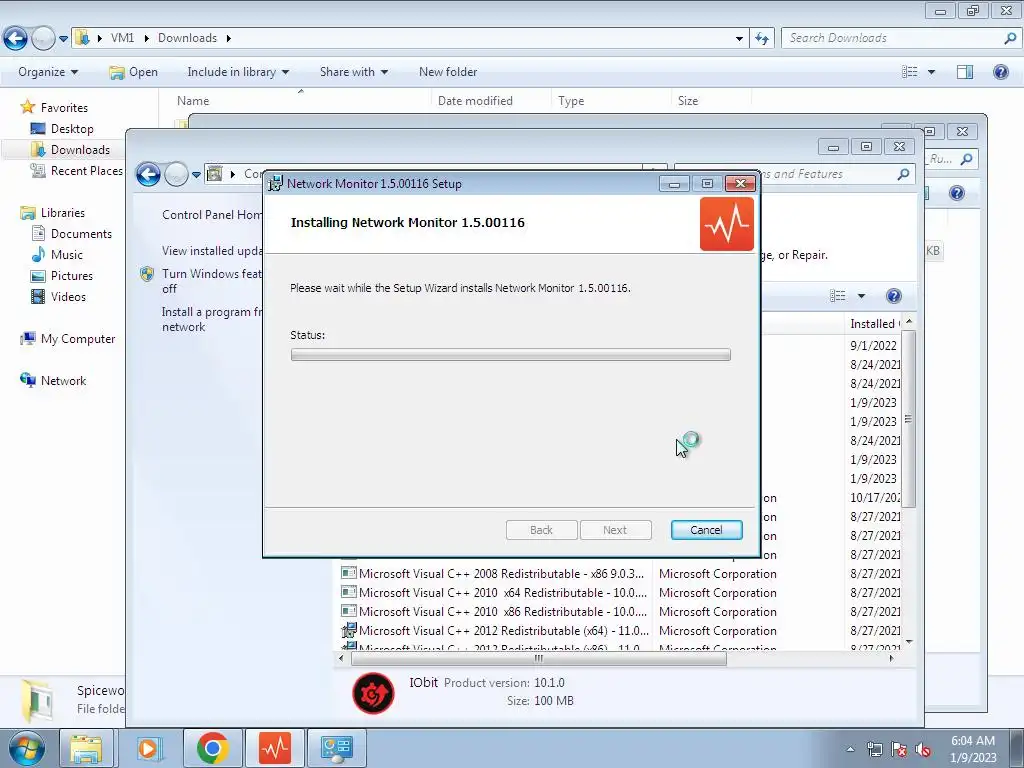
Task: Click View installed updates link
Action: pyautogui.click(x=212, y=250)
